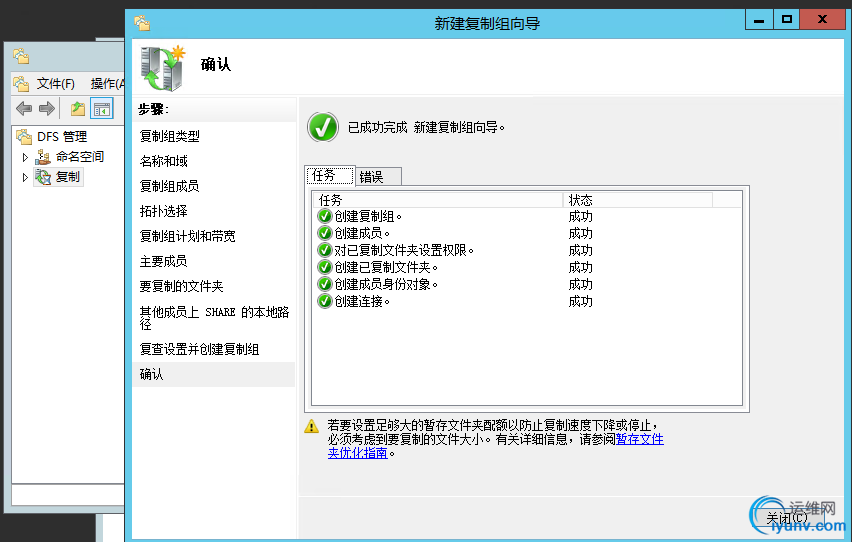Click the 拓扑选择 step
Viewport: 852px width, 542px height.
[164, 211]
